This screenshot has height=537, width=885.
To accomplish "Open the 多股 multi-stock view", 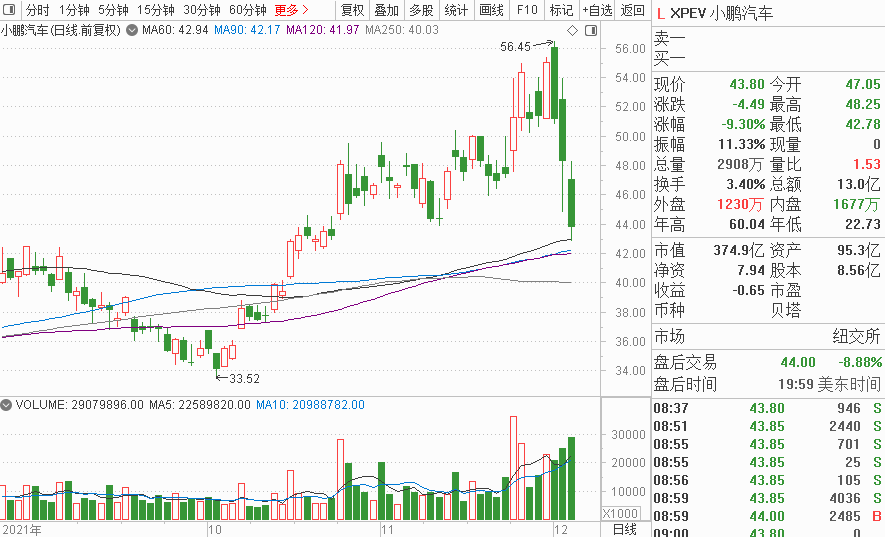I will point(421,10).
